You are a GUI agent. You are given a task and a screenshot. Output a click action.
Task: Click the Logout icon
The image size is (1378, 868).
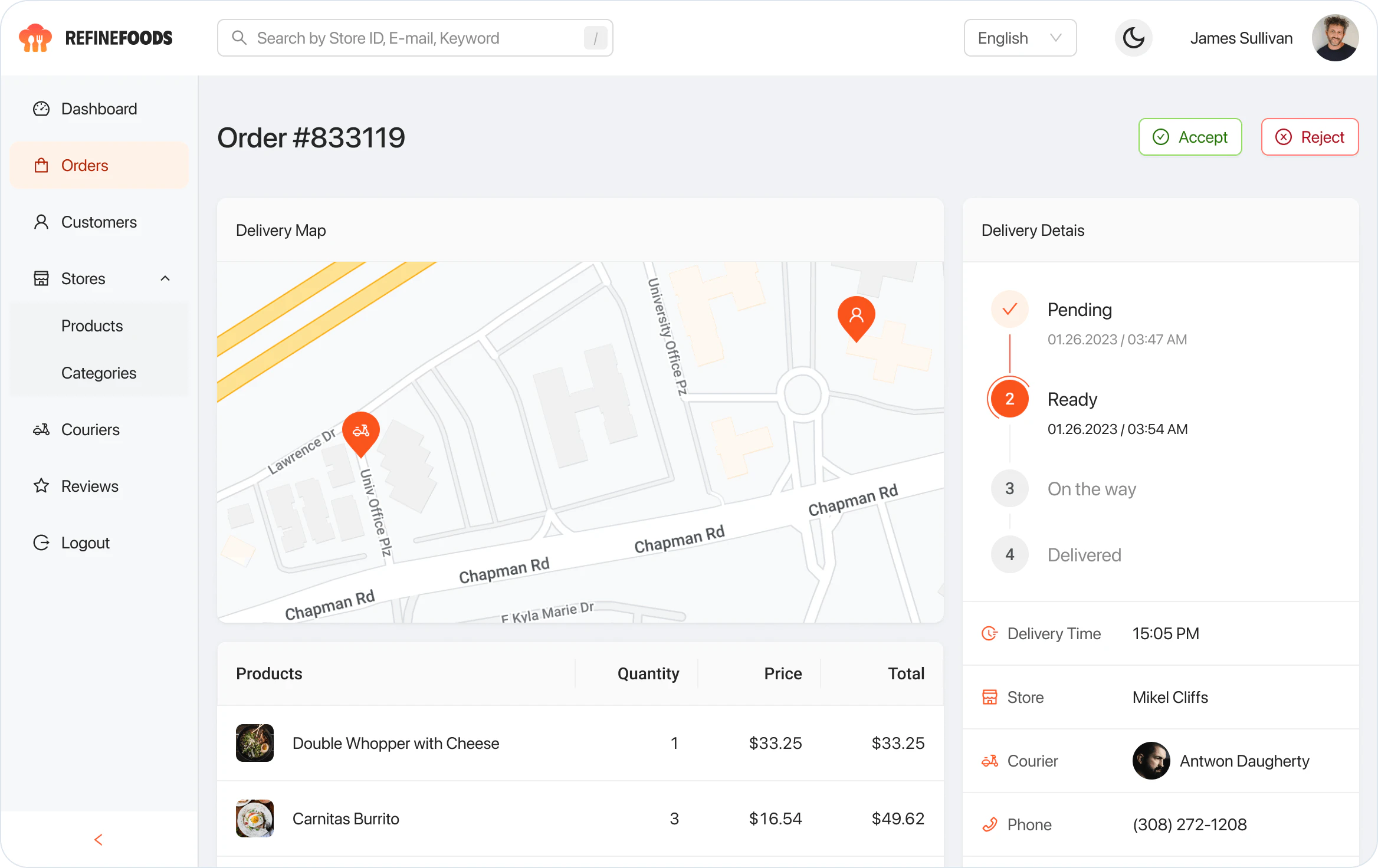tap(41, 542)
